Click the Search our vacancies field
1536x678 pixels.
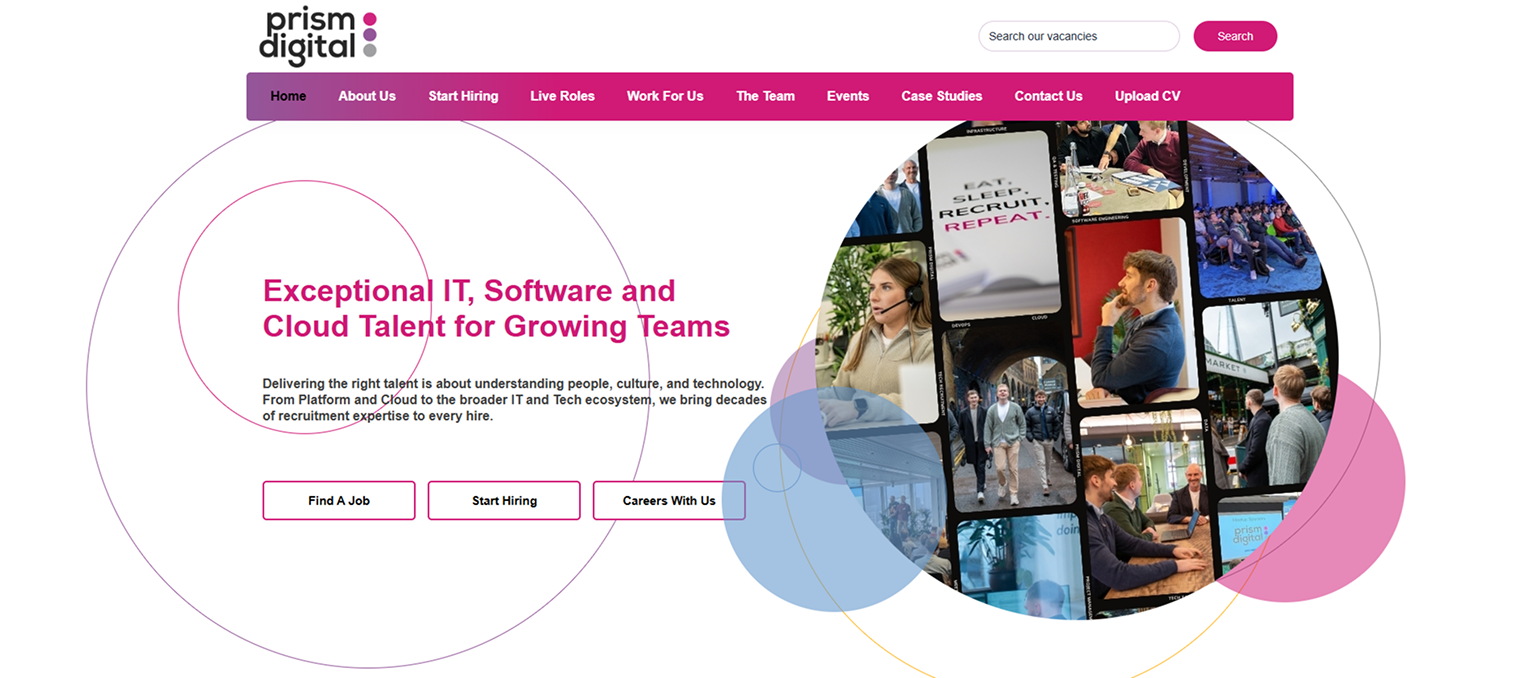click(x=1078, y=36)
